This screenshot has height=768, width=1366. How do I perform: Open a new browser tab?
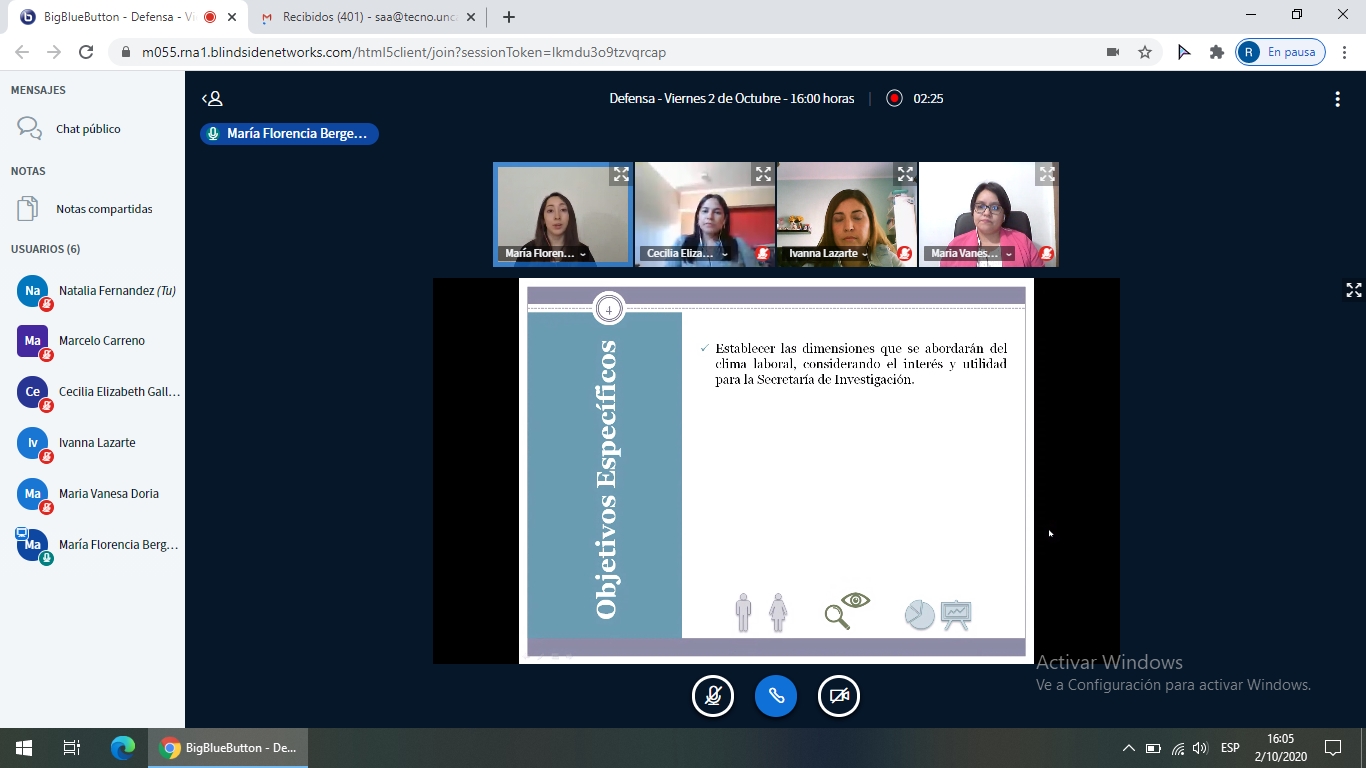click(x=509, y=17)
